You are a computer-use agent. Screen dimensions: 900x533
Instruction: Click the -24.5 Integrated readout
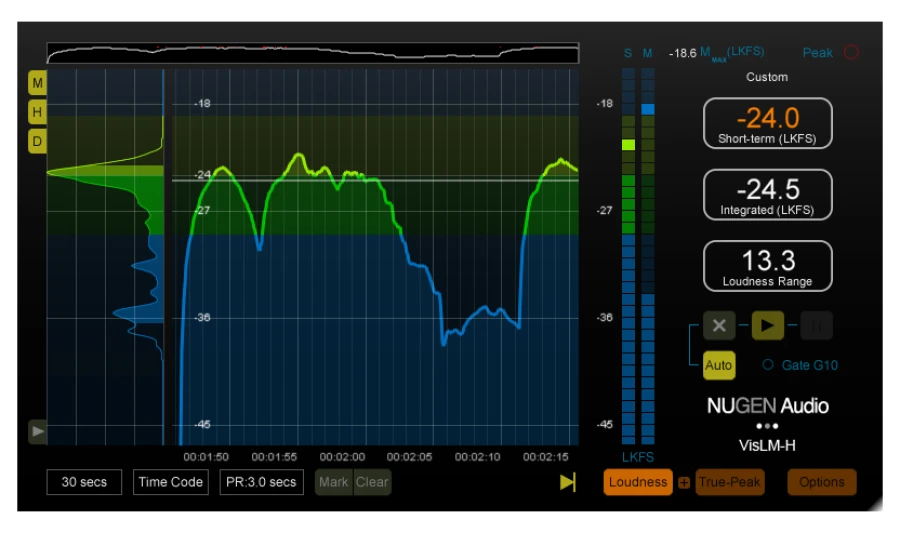click(x=767, y=194)
